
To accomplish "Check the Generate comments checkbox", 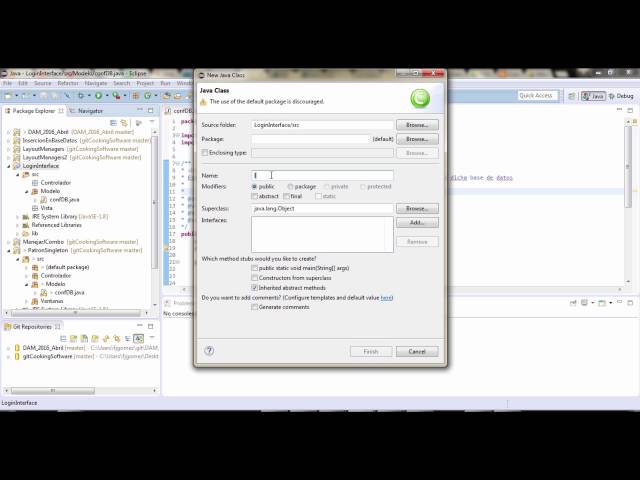I will 254,307.
